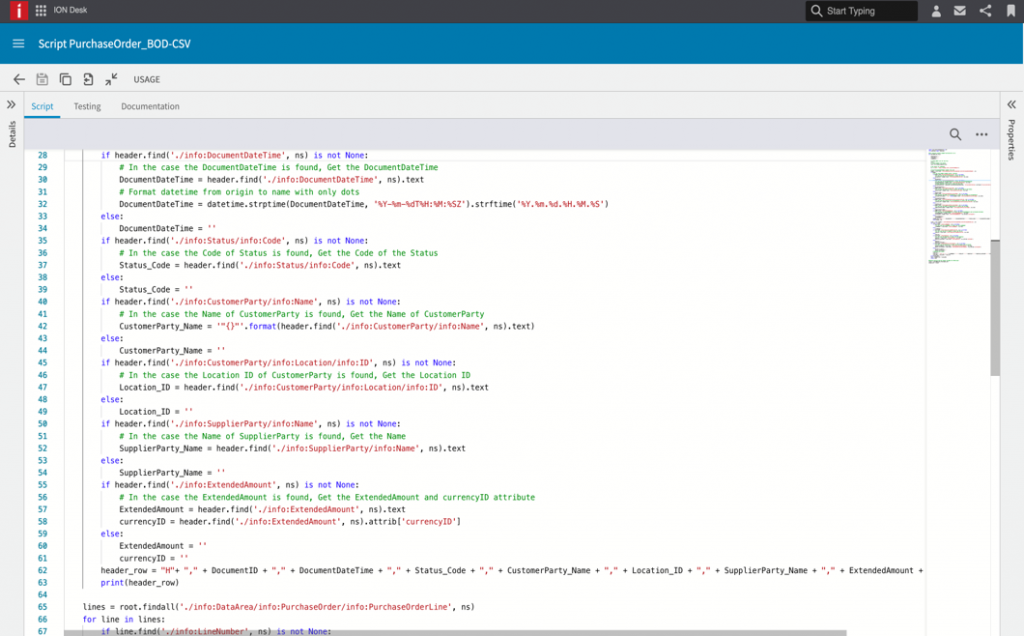Search within the script editor
The width and height of the screenshot is (1024, 636).
pos(955,134)
